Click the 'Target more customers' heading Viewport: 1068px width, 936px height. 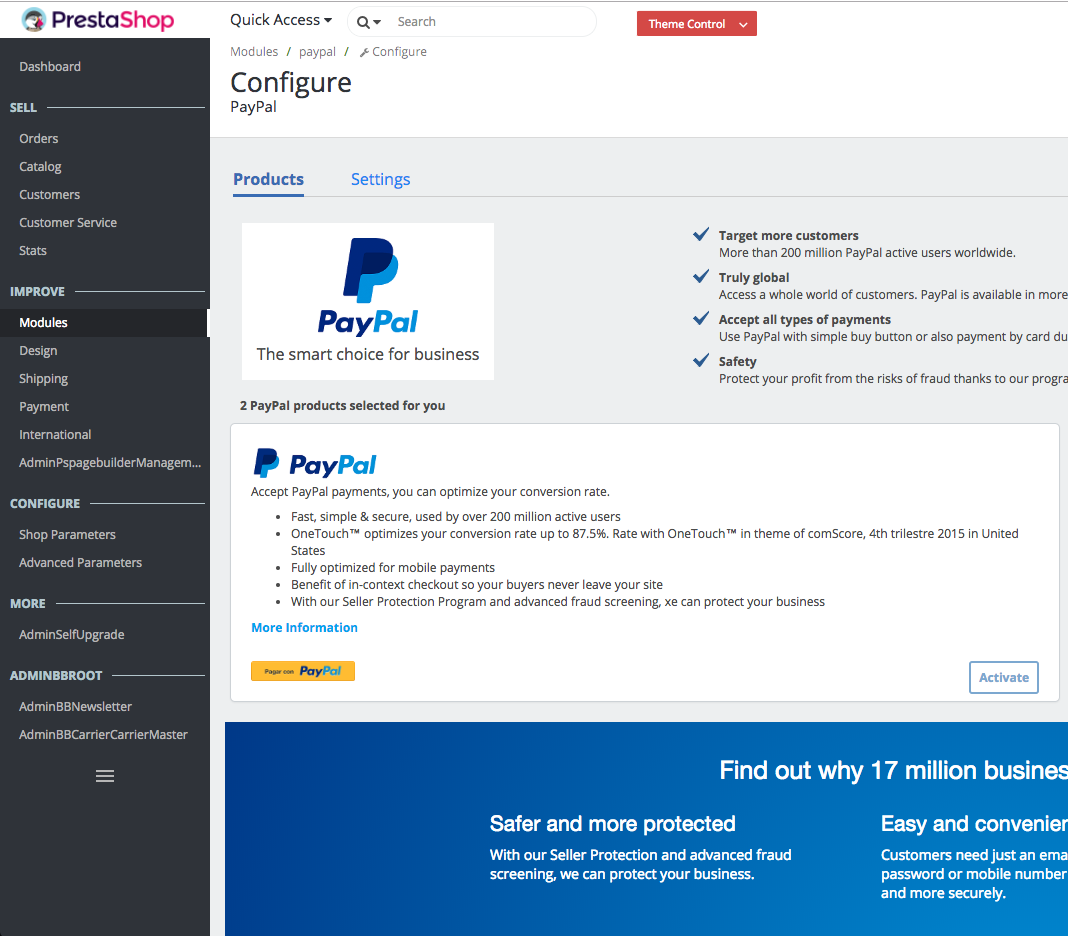[x=789, y=236]
